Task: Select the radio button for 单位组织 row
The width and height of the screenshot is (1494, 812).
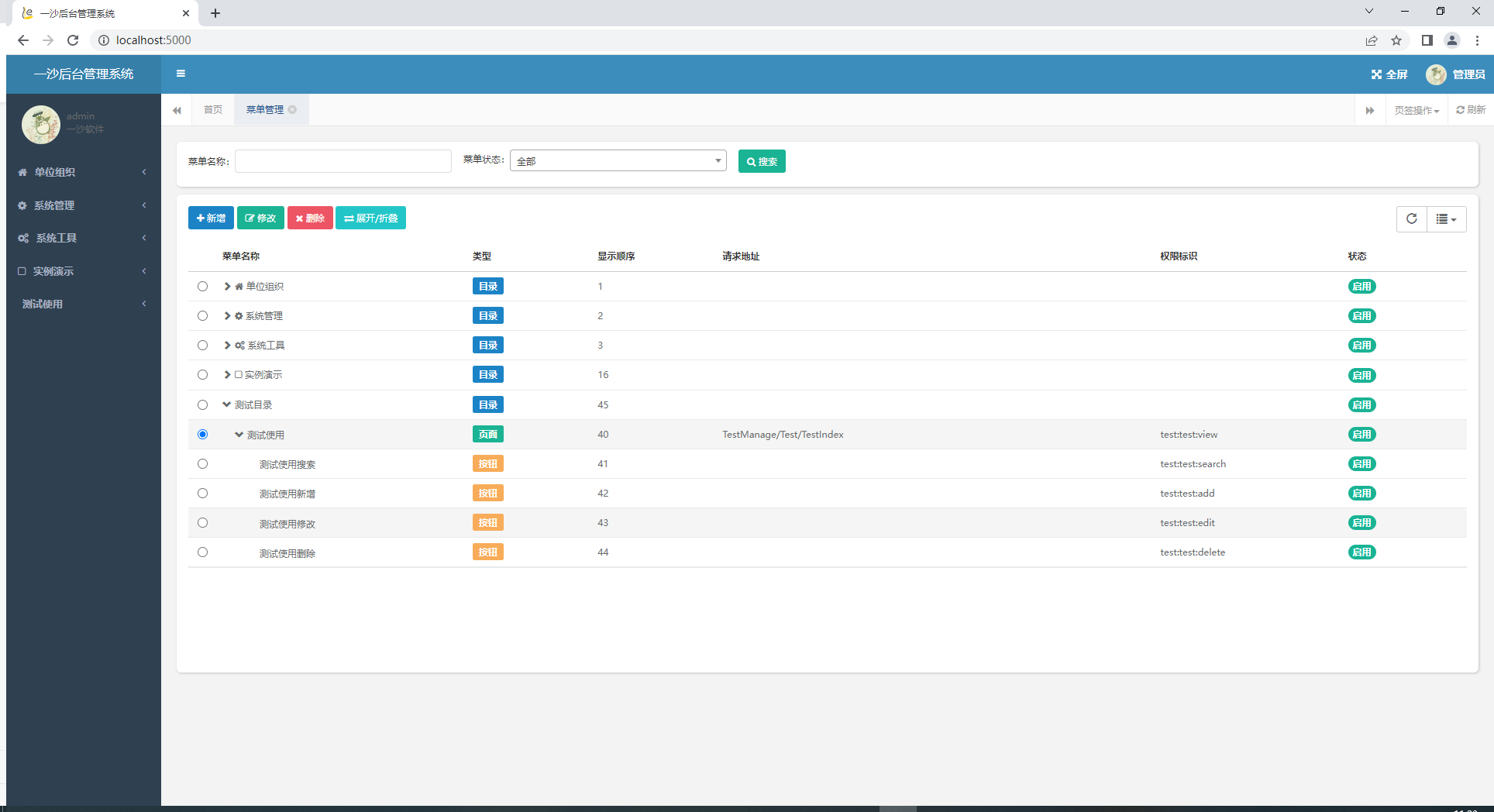Action: click(202, 286)
